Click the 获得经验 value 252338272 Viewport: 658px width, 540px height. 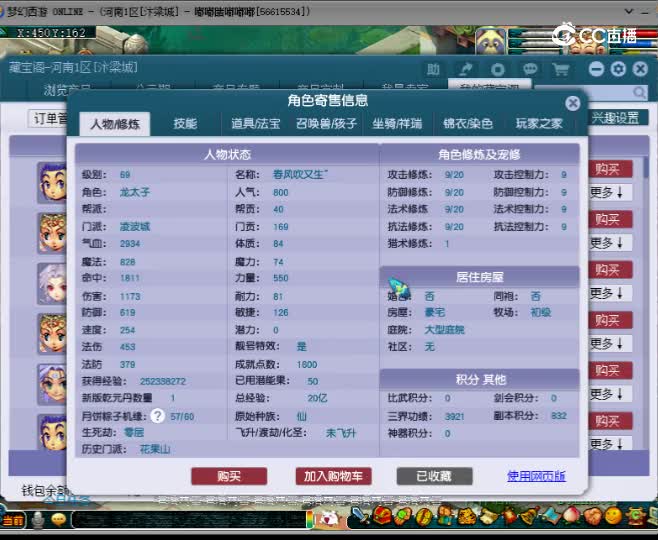click(163, 381)
